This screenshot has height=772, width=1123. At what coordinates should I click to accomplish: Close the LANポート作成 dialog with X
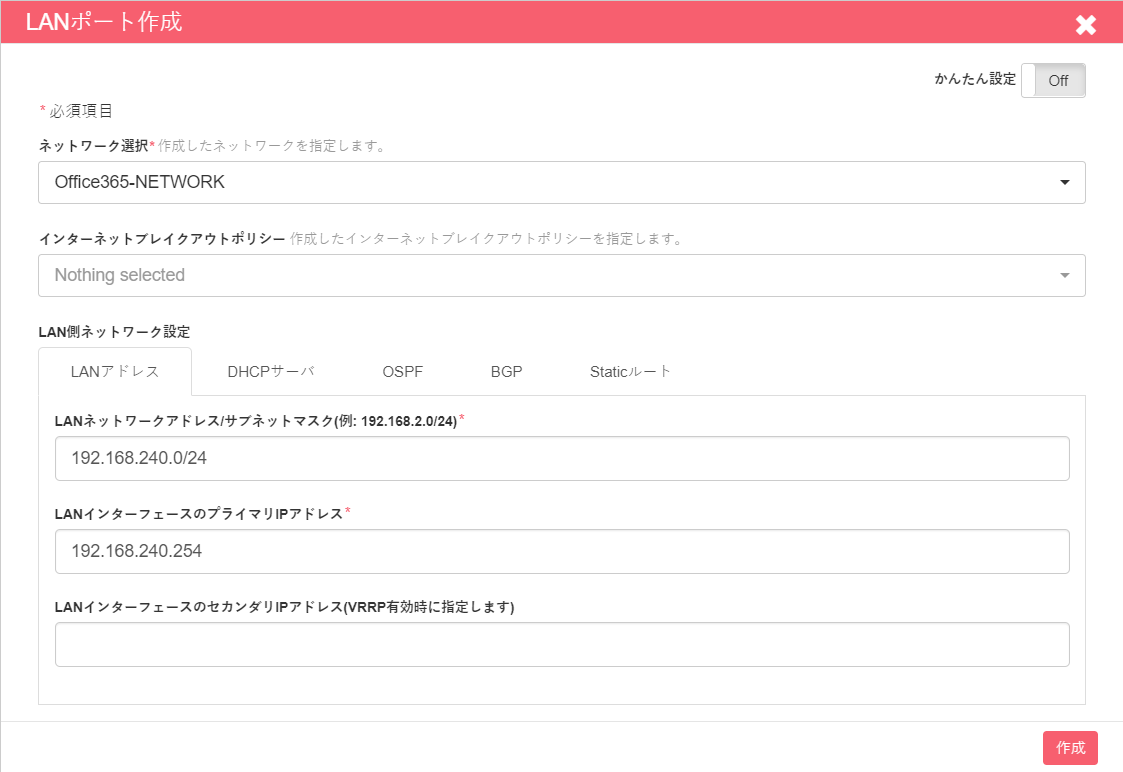pyautogui.click(x=1085, y=24)
